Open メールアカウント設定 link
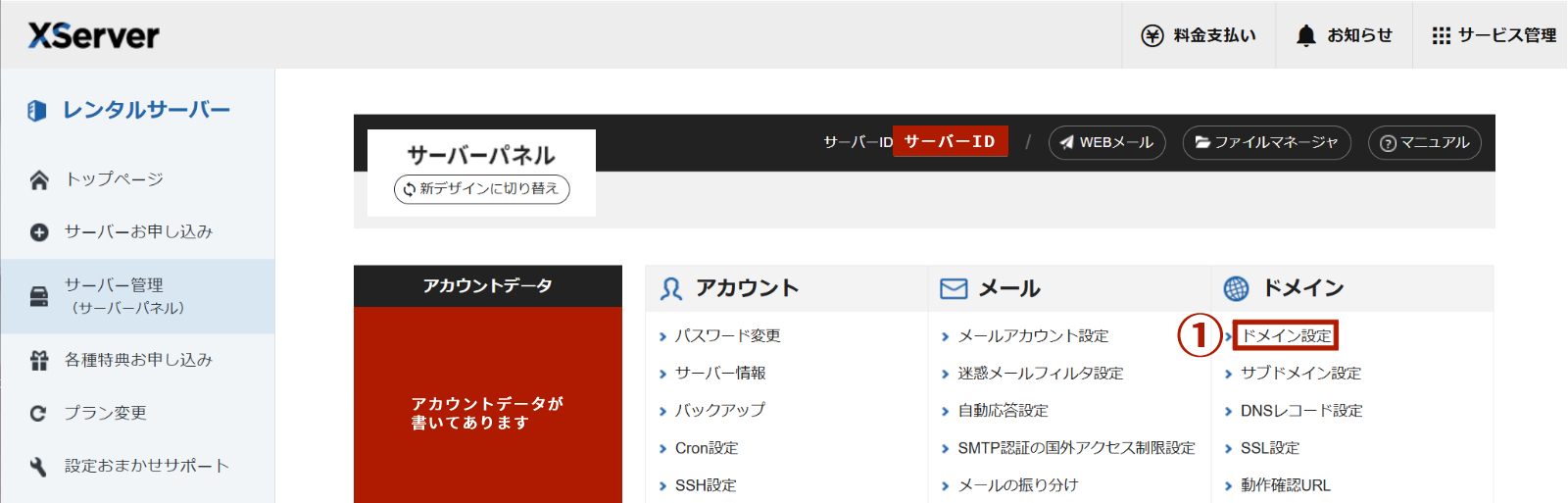Image resolution: width=1568 pixels, height=503 pixels. [x=1033, y=336]
